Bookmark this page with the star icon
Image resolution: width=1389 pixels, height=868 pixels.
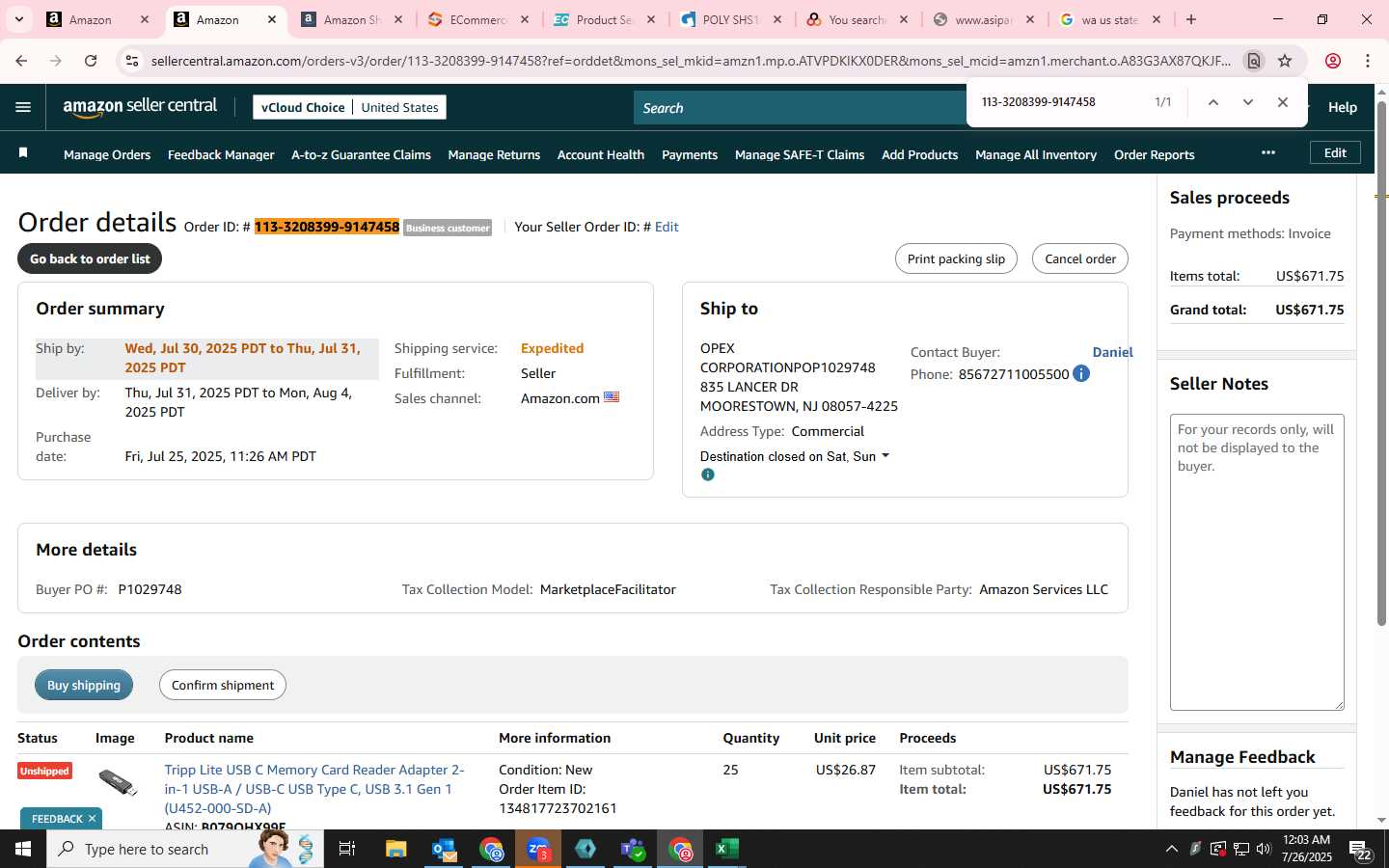point(1285,61)
